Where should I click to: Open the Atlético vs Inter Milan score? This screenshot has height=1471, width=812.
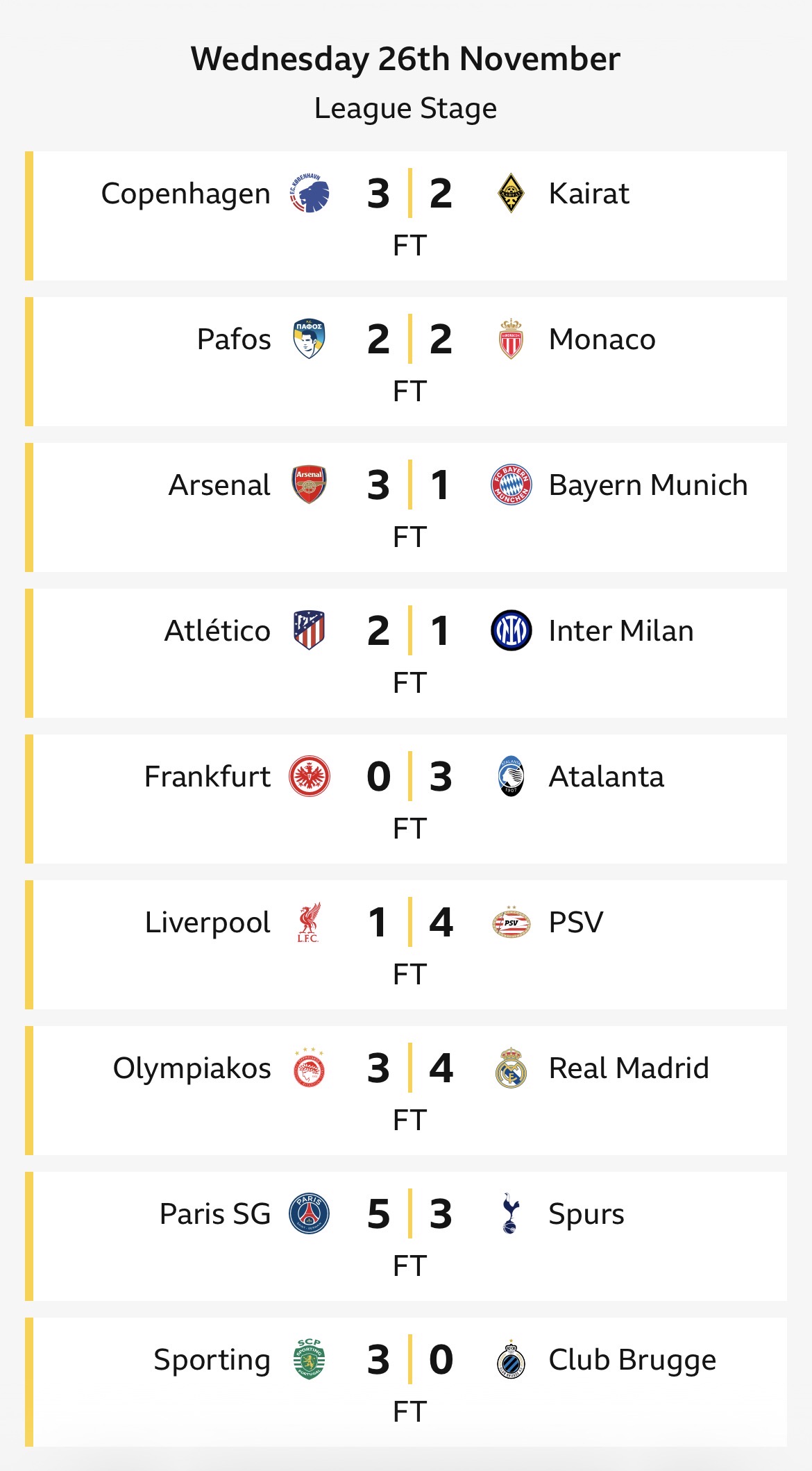pyautogui.click(x=409, y=630)
